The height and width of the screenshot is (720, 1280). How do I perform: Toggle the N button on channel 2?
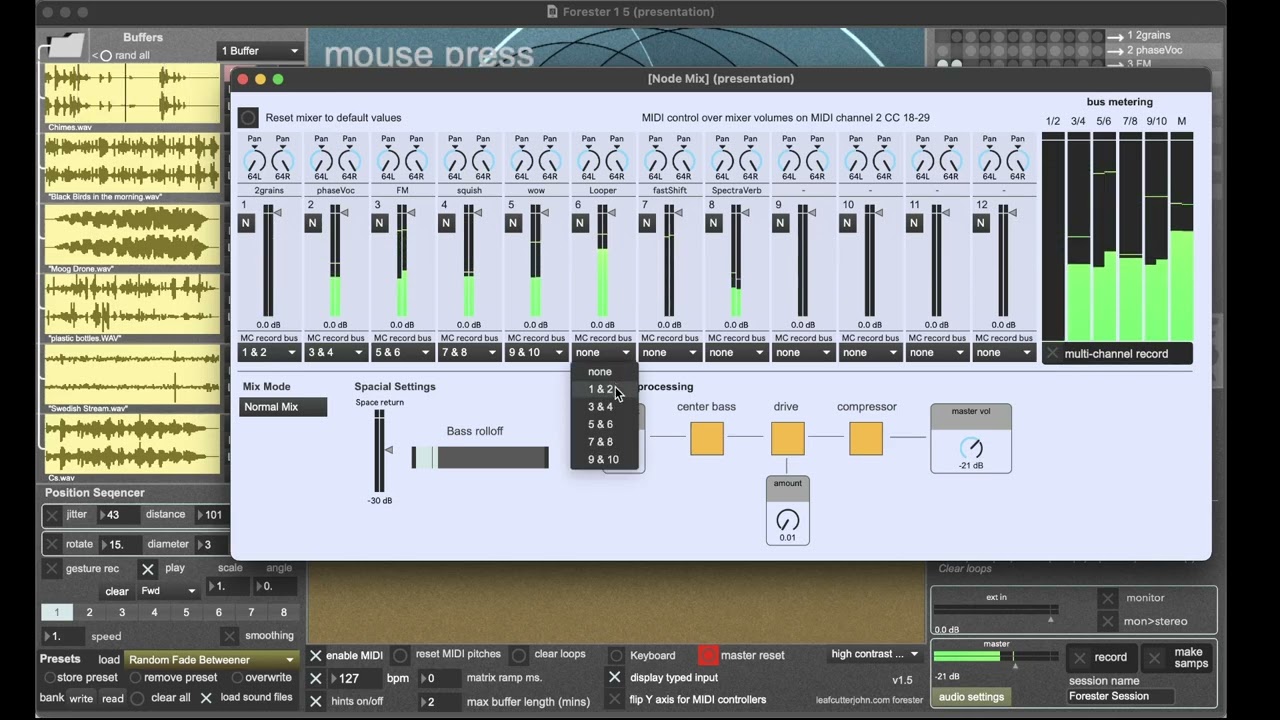pyautogui.click(x=313, y=223)
